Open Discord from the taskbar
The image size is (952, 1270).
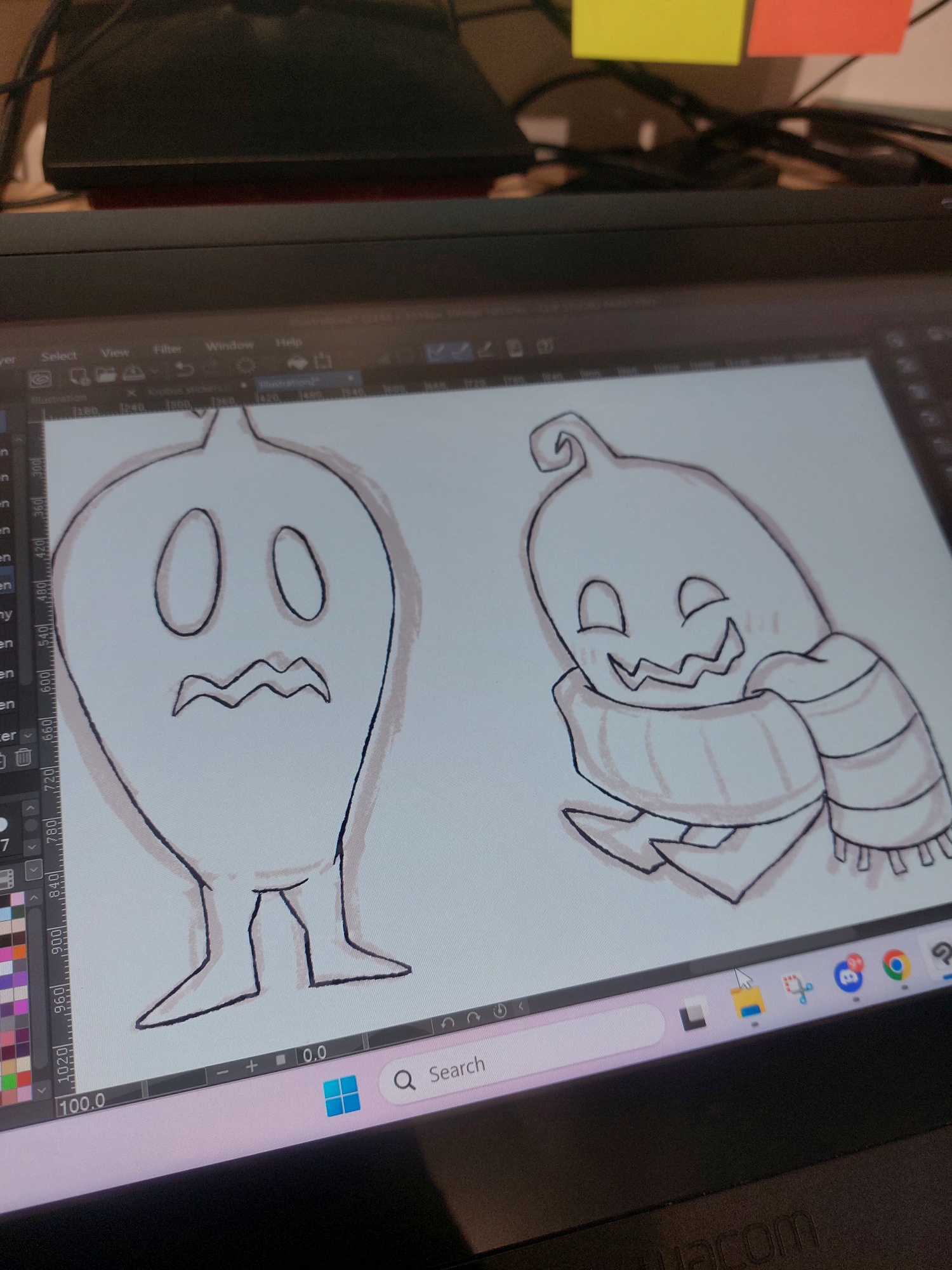pyautogui.click(x=849, y=975)
